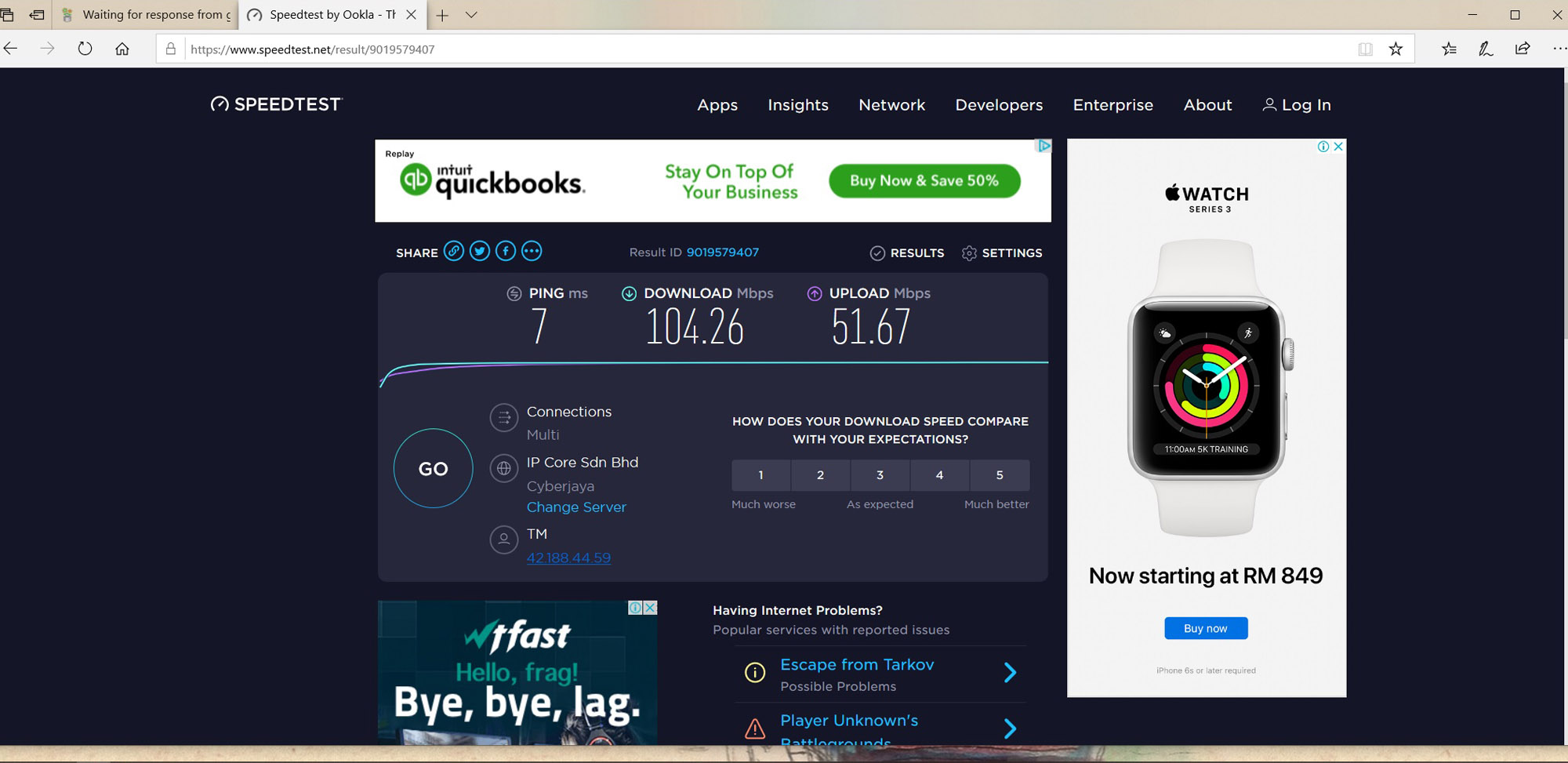The width and height of the screenshot is (1568, 763).
Task: Click Log In
Action: click(x=1297, y=105)
